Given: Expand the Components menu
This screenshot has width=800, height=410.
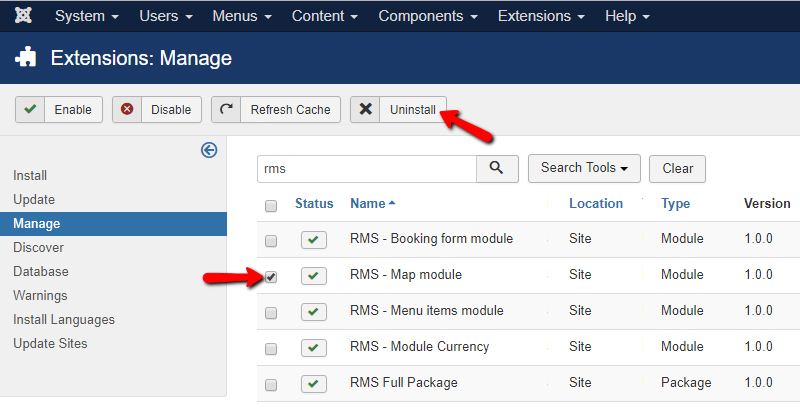Looking at the screenshot, I should click(427, 17).
